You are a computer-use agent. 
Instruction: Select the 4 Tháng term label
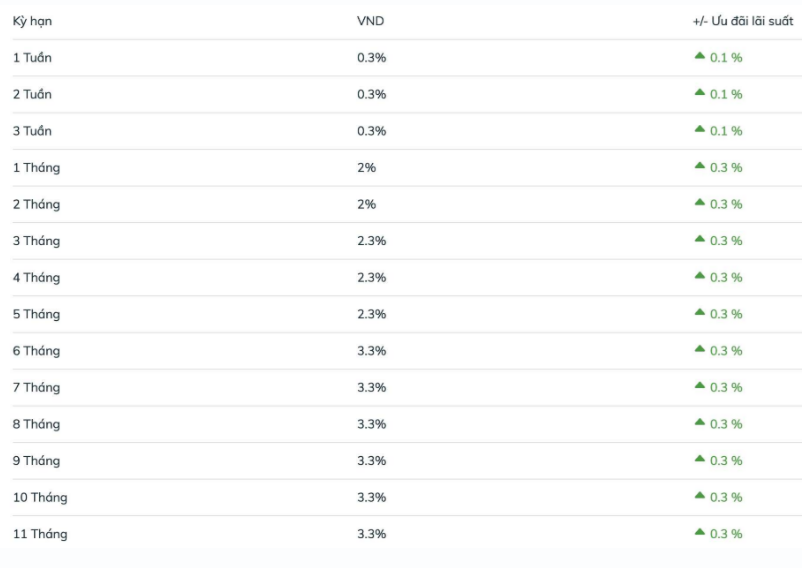pos(36,277)
